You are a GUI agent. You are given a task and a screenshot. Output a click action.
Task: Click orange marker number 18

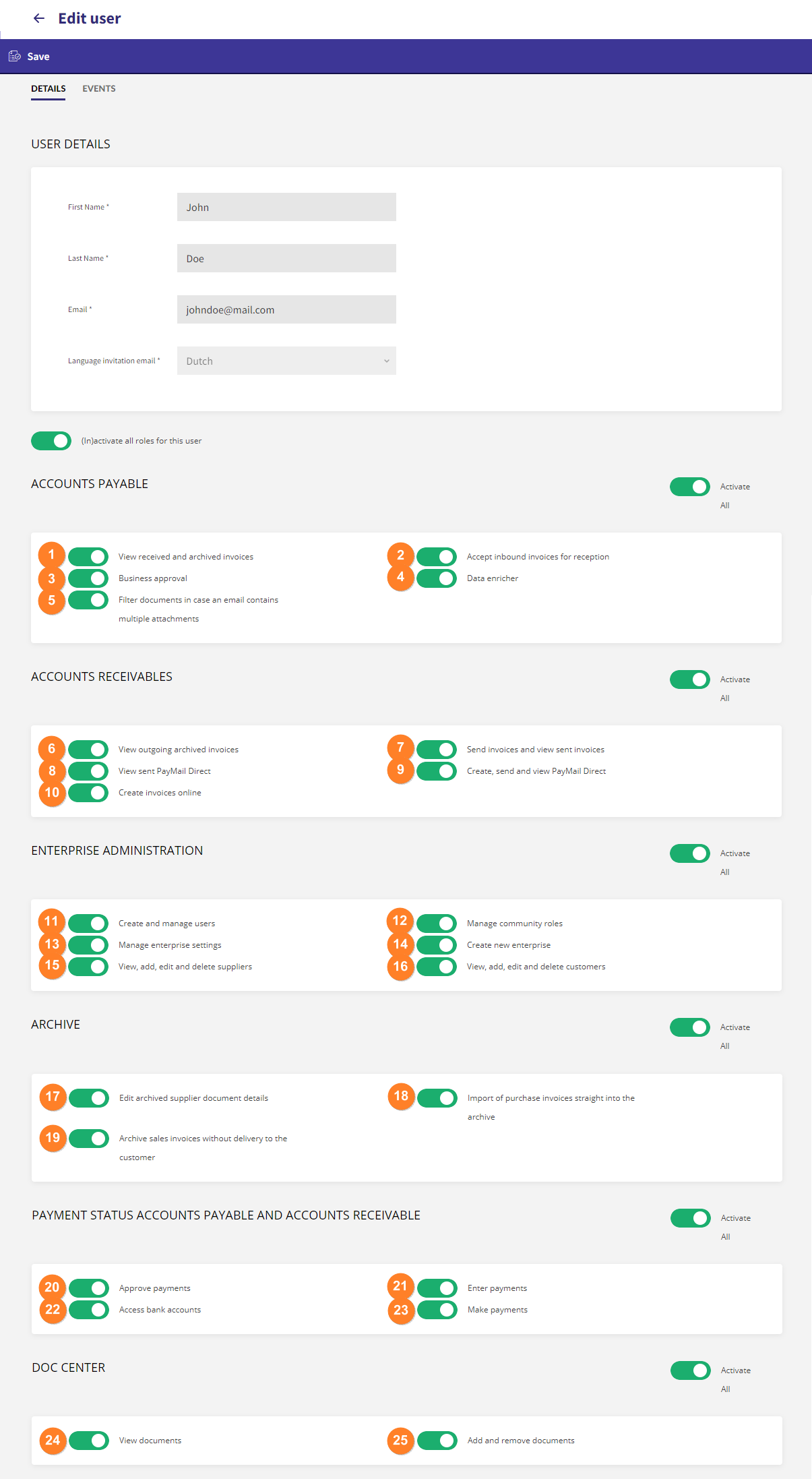click(401, 1096)
